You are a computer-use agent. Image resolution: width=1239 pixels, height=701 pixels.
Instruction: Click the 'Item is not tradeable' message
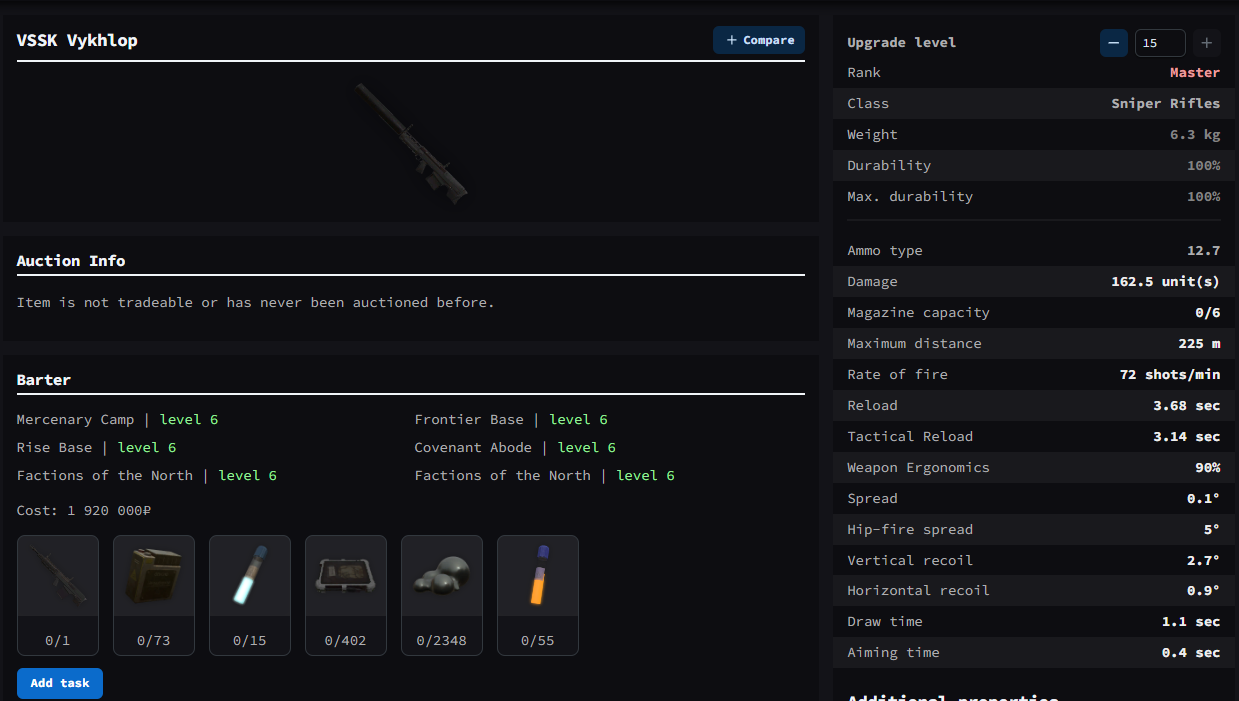(x=256, y=302)
